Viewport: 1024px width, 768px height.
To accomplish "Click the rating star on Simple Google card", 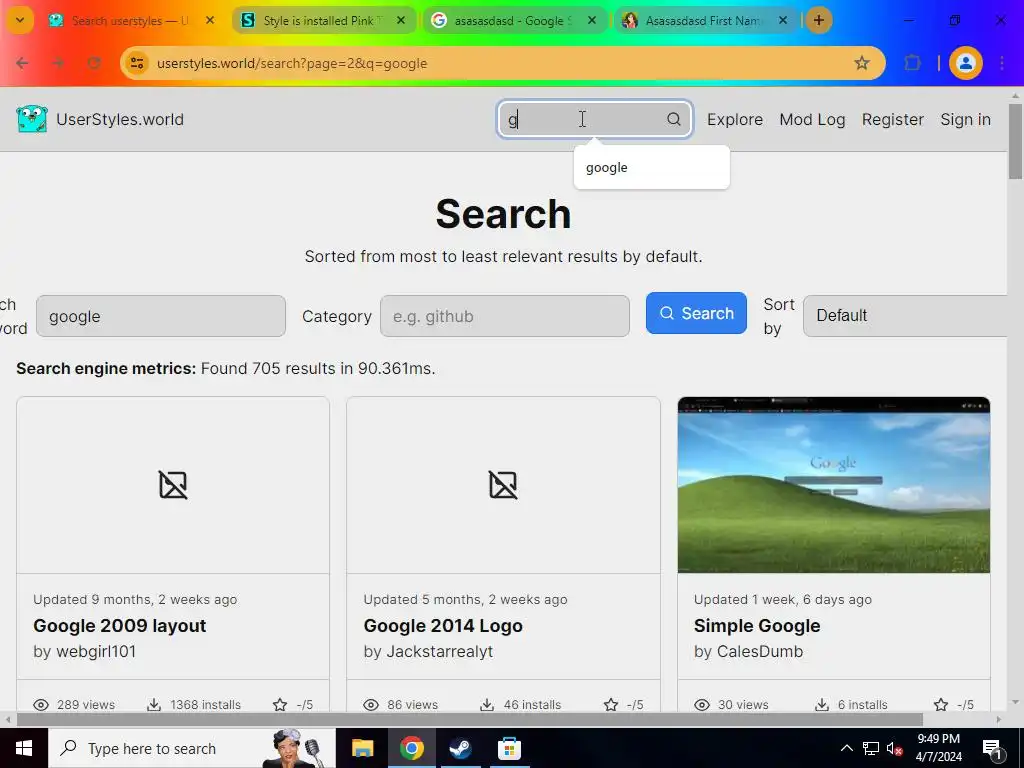I will [941, 705].
